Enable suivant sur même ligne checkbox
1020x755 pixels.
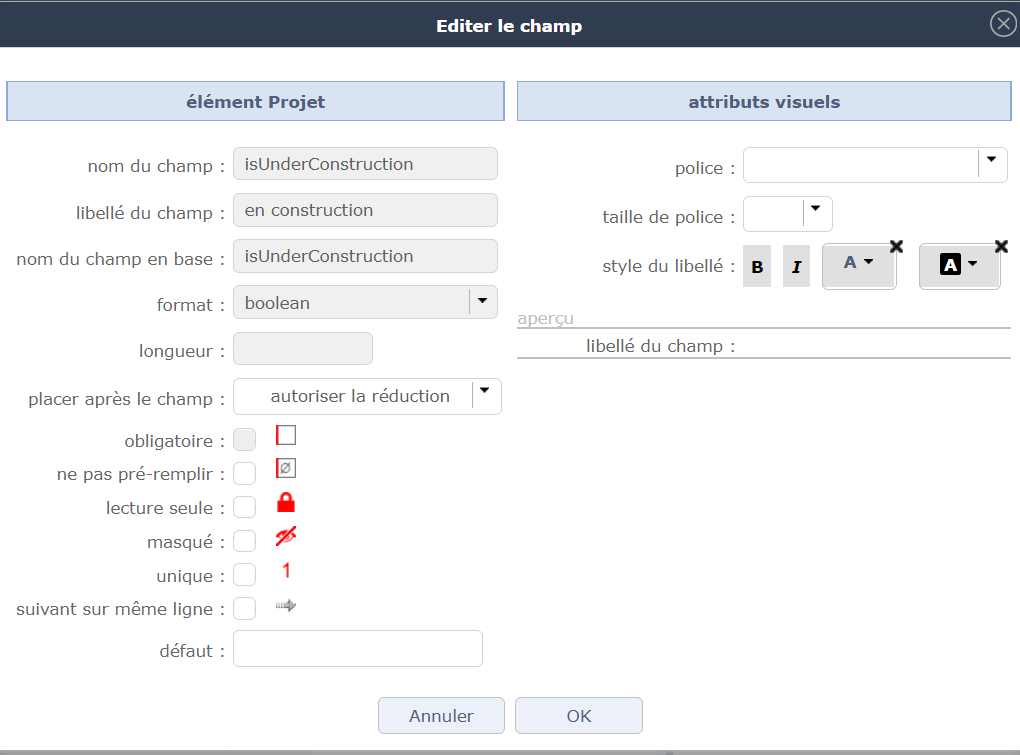point(244,609)
